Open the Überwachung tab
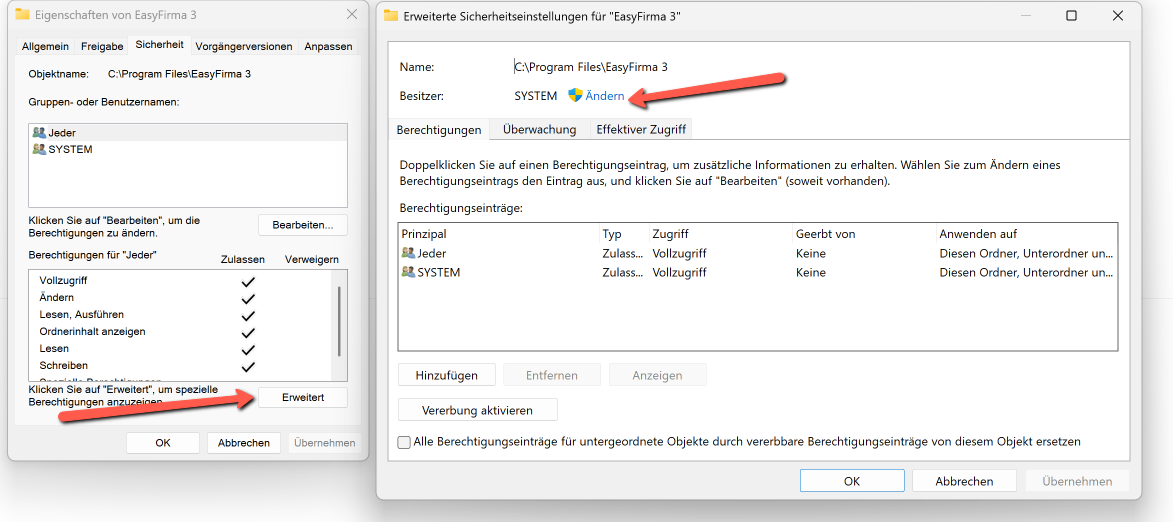Viewport: 1173px width, 522px height. click(x=539, y=129)
